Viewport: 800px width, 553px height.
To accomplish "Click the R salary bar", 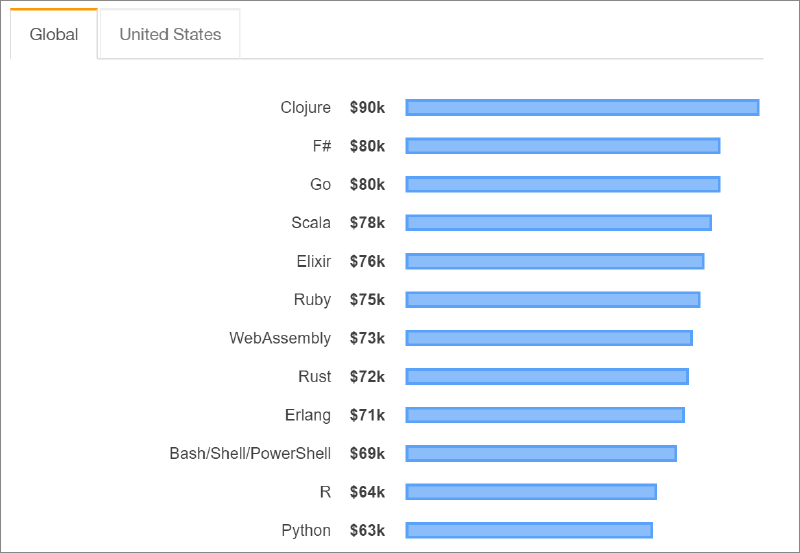I will pos(531,492).
